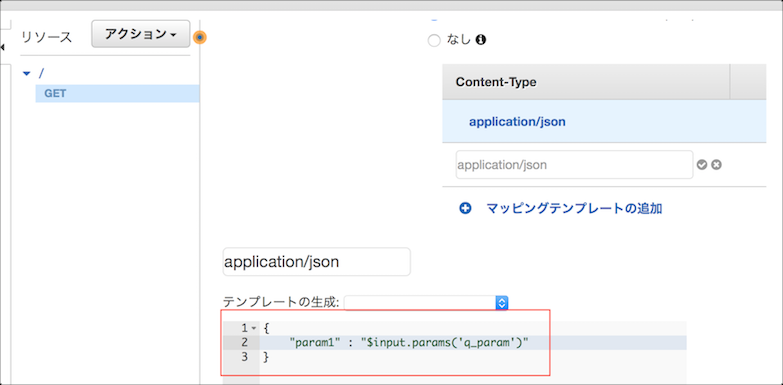783x385 pixels.
Task: Click マッピングテンプレートの追加 link
Action: (x=574, y=209)
